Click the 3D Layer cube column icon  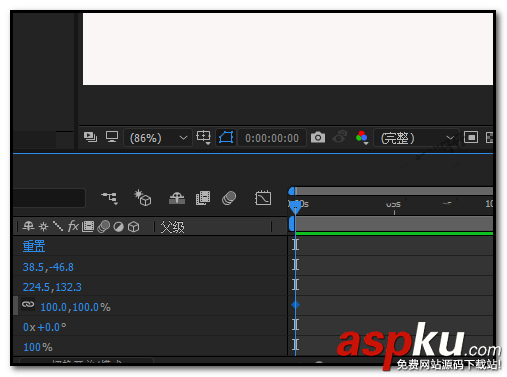pyautogui.click(x=134, y=227)
